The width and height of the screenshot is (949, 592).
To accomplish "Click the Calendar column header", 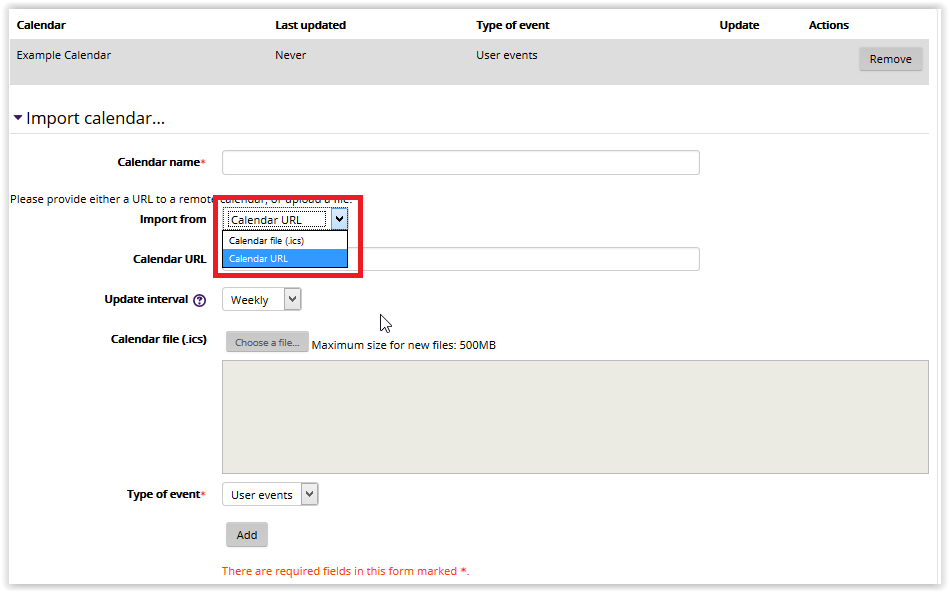I will click(41, 25).
